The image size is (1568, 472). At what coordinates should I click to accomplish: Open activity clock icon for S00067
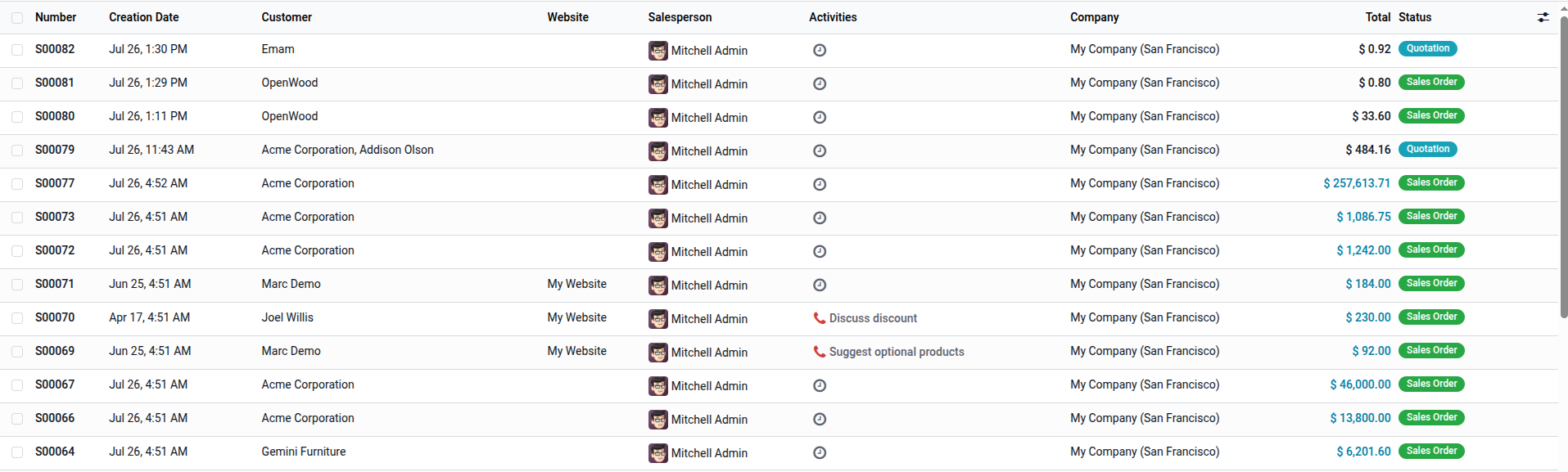pos(819,386)
